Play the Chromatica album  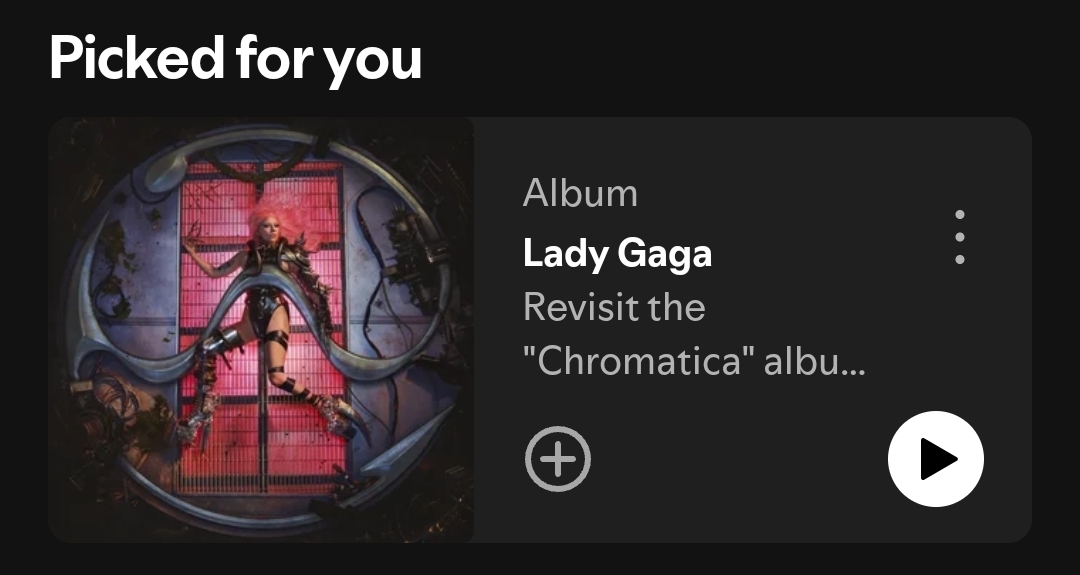click(935, 459)
